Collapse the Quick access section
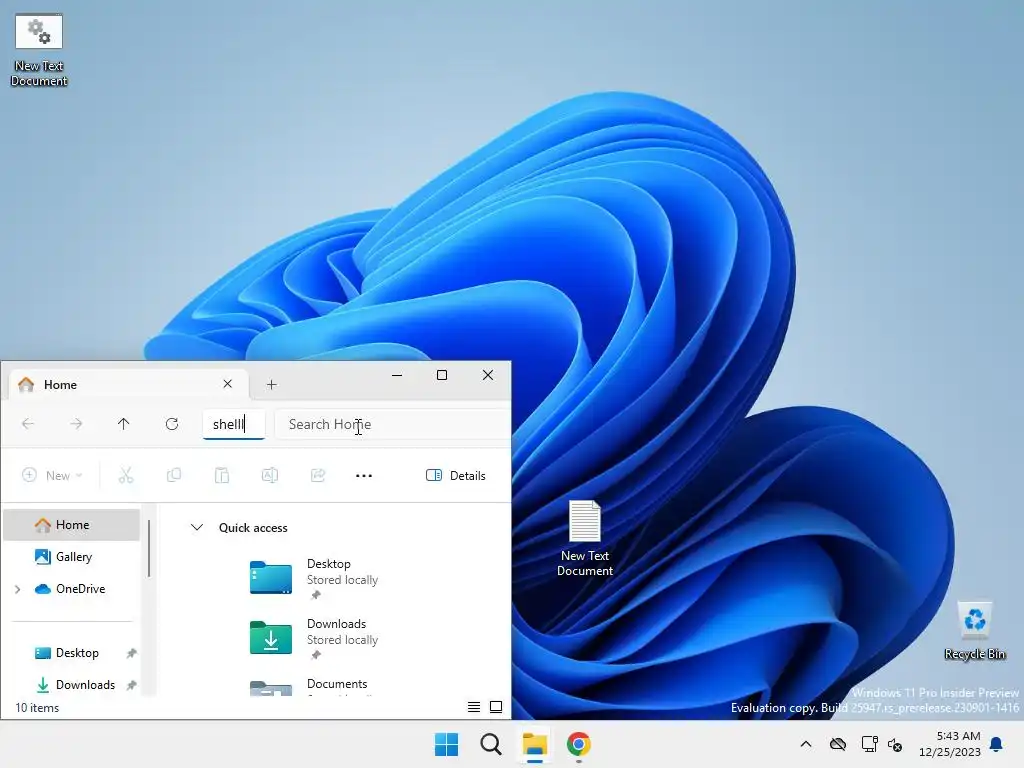1024x768 pixels. [x=197, y=527]
